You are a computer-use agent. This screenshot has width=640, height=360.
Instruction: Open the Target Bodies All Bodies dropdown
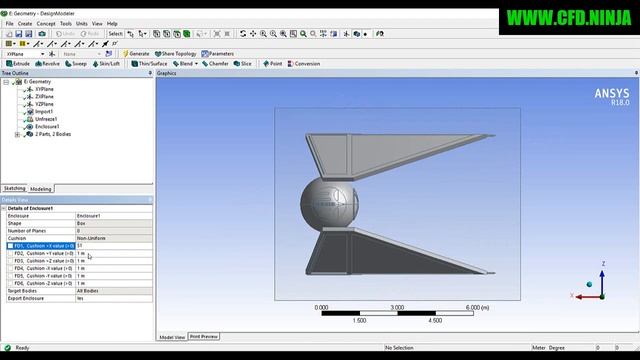tap(114, 291)
